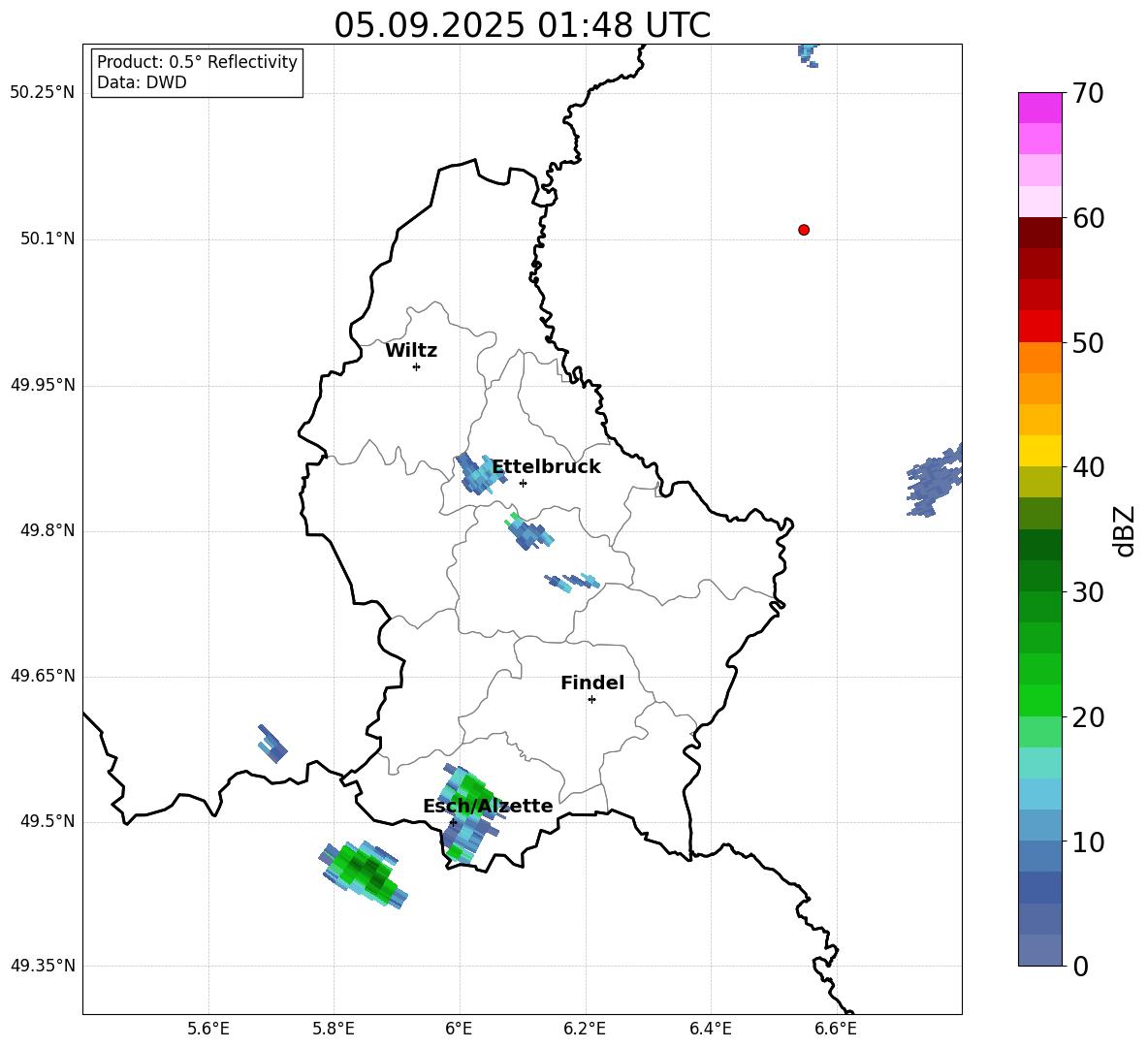
Task: Click the dBZ colorbar axis label
Action: coord(1124,530)
